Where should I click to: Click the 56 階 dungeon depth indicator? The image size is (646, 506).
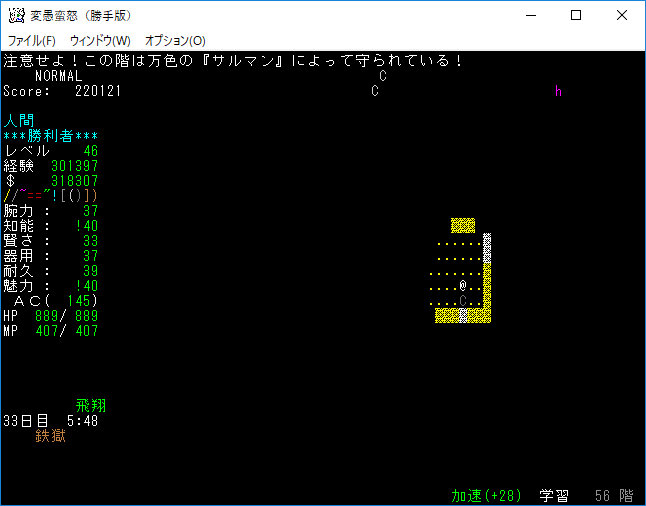[614, 496]
